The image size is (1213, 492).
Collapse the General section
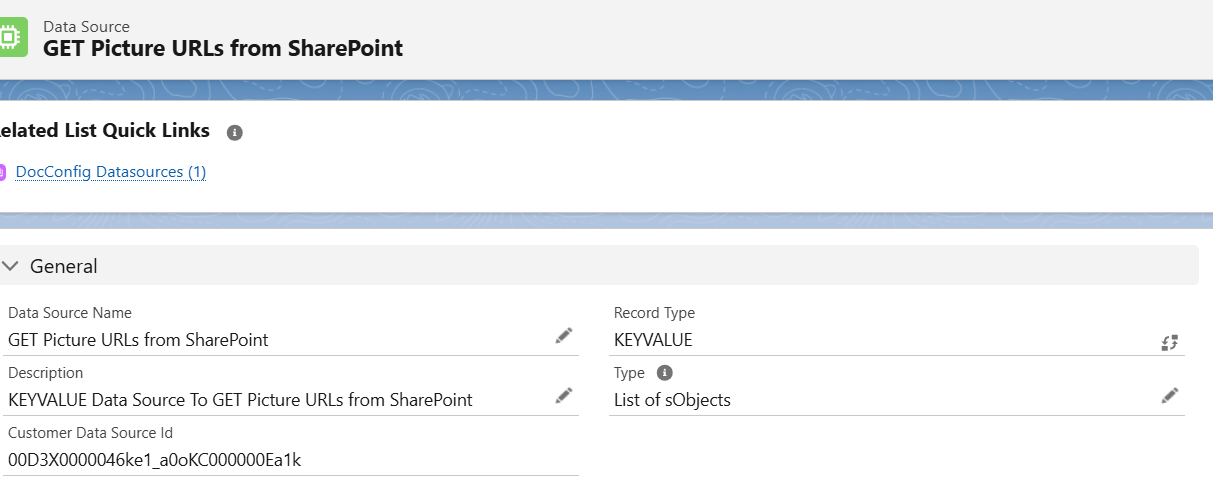tap(11, 266)
